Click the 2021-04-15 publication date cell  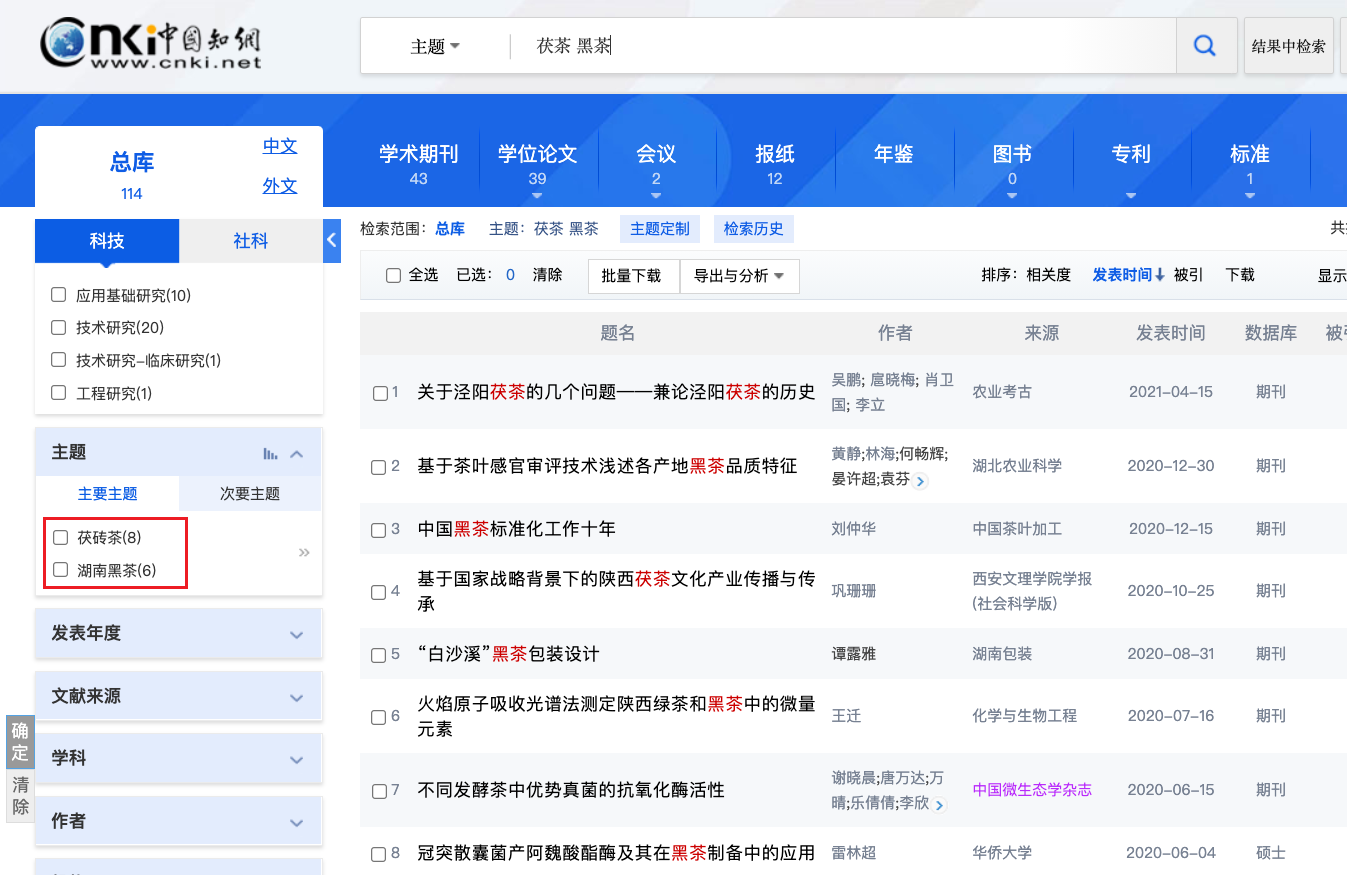(x=1171, y=392)
